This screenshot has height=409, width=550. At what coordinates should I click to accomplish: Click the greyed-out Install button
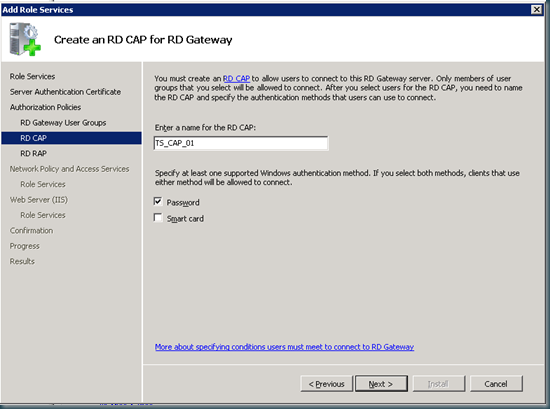(x=438, y=384)
